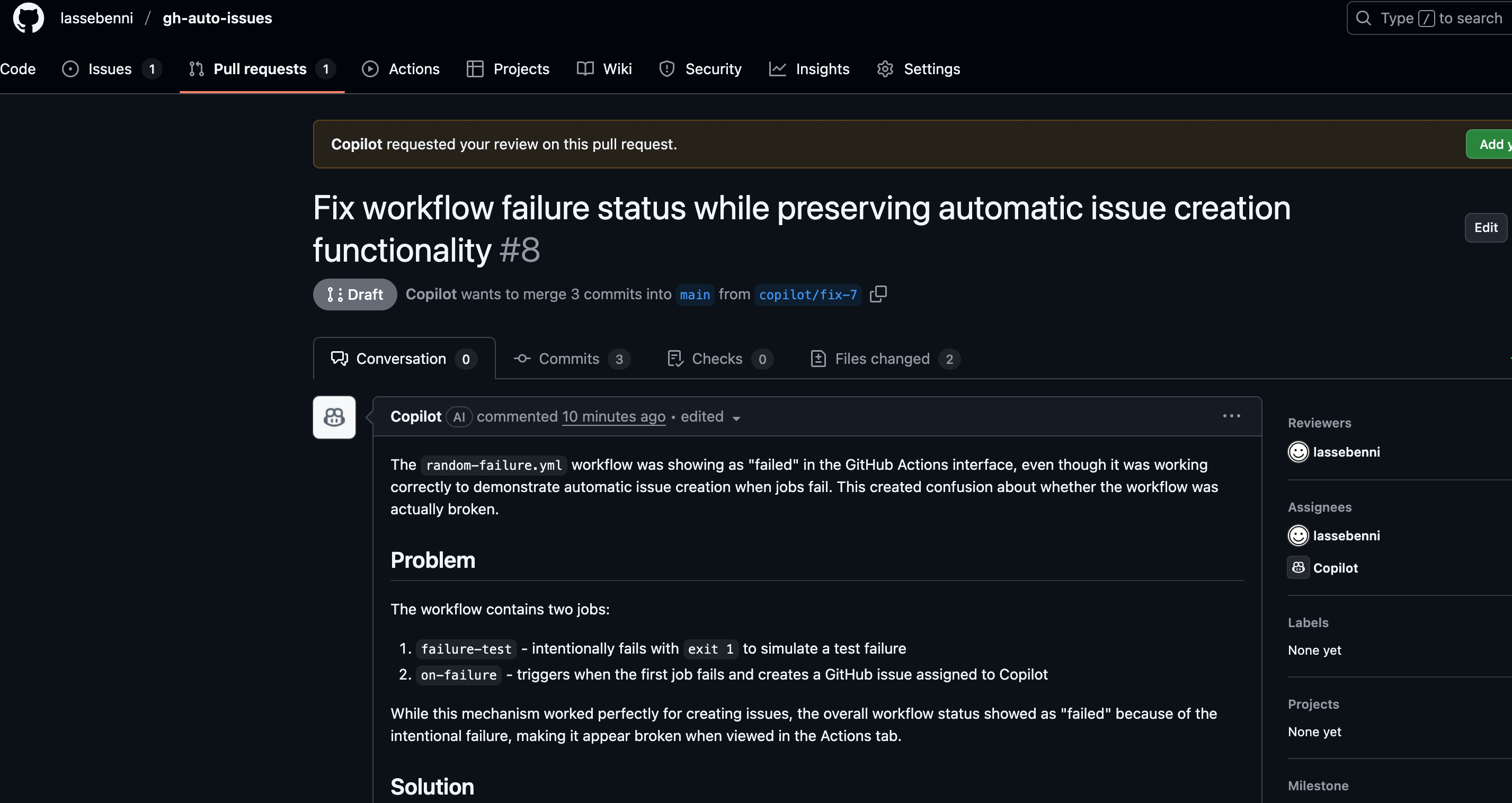
Task: Click the GitHub Octocat logo
Action: point(28,17)
